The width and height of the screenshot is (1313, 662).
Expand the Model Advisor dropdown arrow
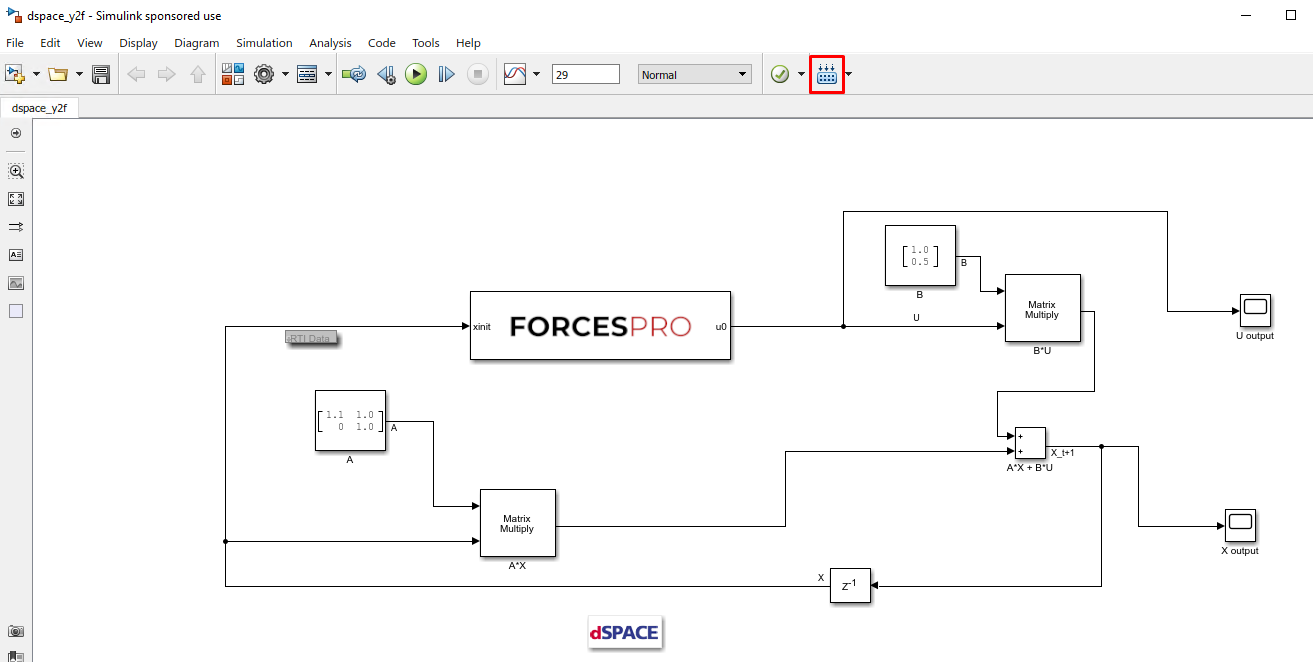[x=801, y=75]
